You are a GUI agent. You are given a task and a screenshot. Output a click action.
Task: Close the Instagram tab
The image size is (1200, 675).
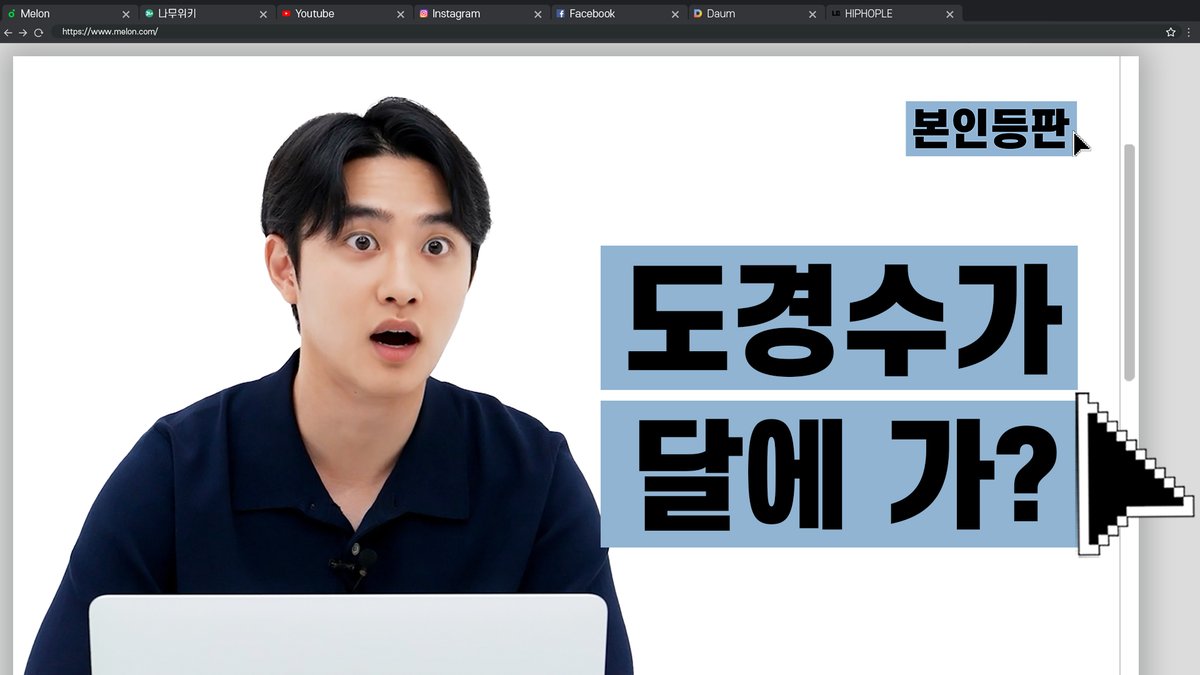tap(538, 15)
